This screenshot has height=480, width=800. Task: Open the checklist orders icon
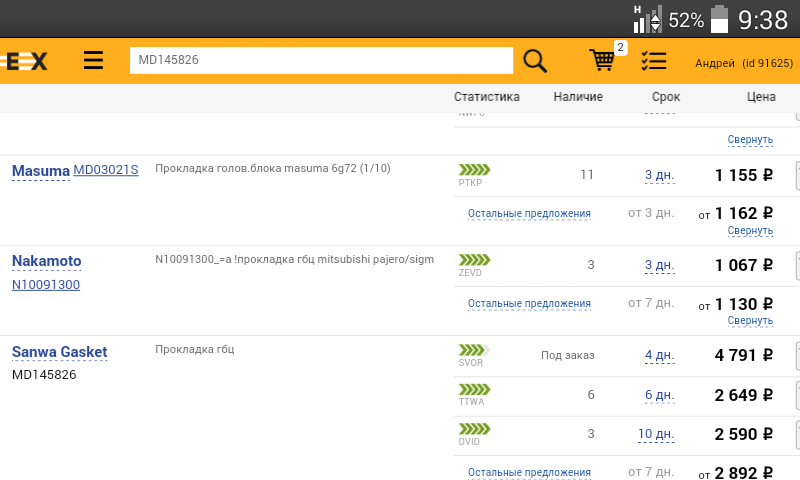tap(654, 61)
